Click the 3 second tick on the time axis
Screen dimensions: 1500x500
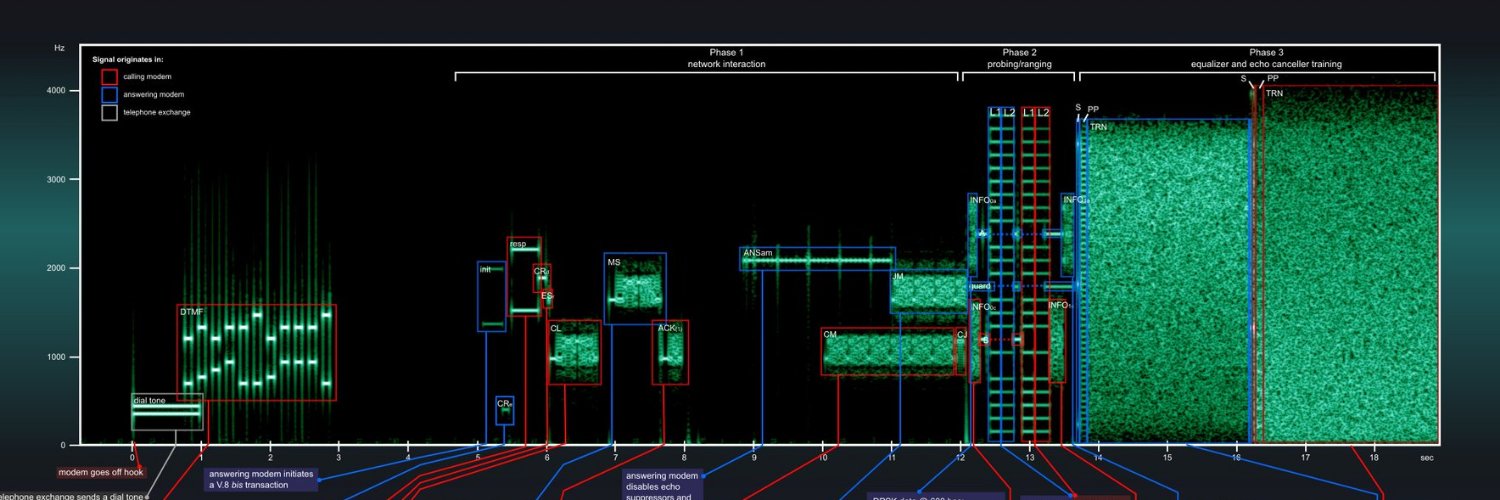pos(339,457)
